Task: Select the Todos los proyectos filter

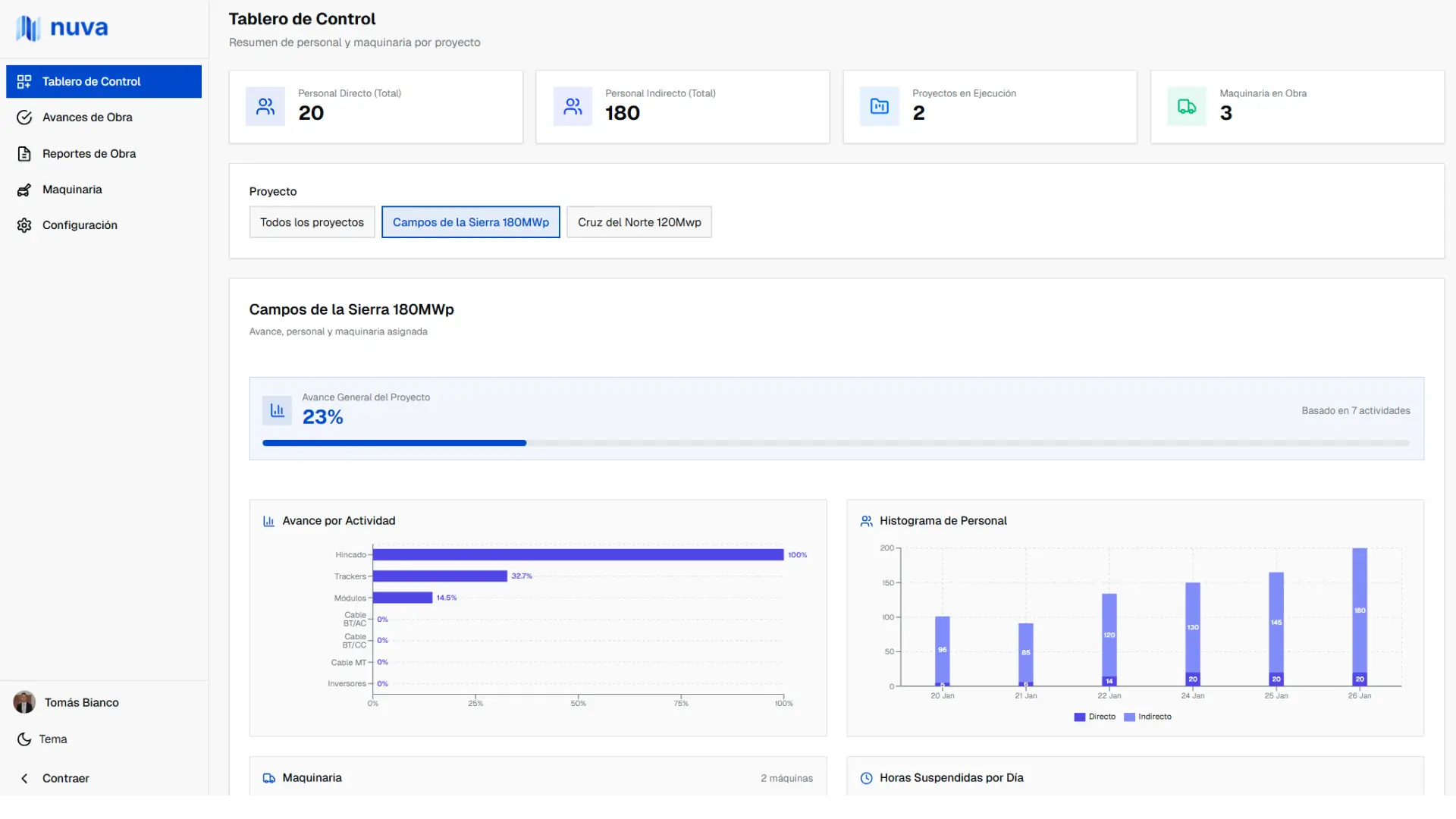Action: pos(312,222)
